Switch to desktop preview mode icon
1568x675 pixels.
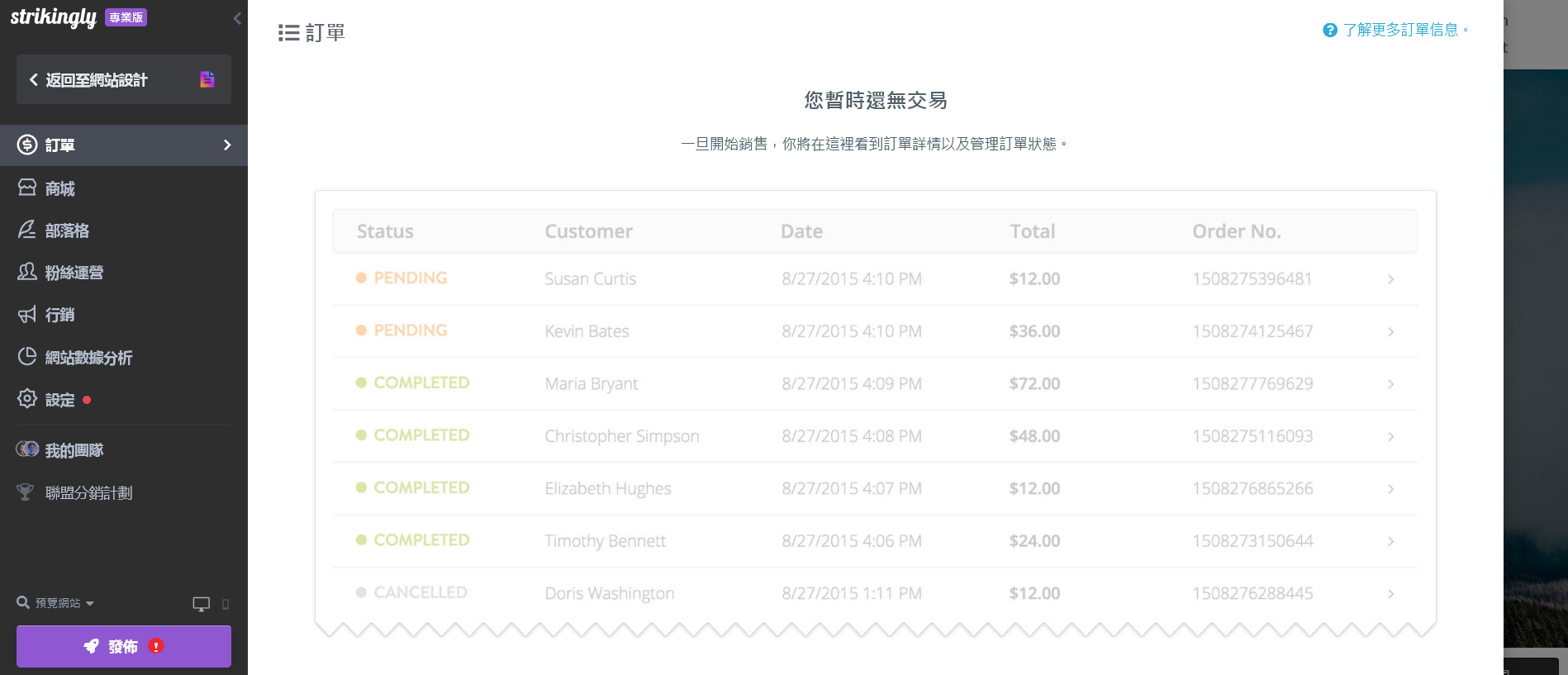pyautogui.click(x=201, y=604)
